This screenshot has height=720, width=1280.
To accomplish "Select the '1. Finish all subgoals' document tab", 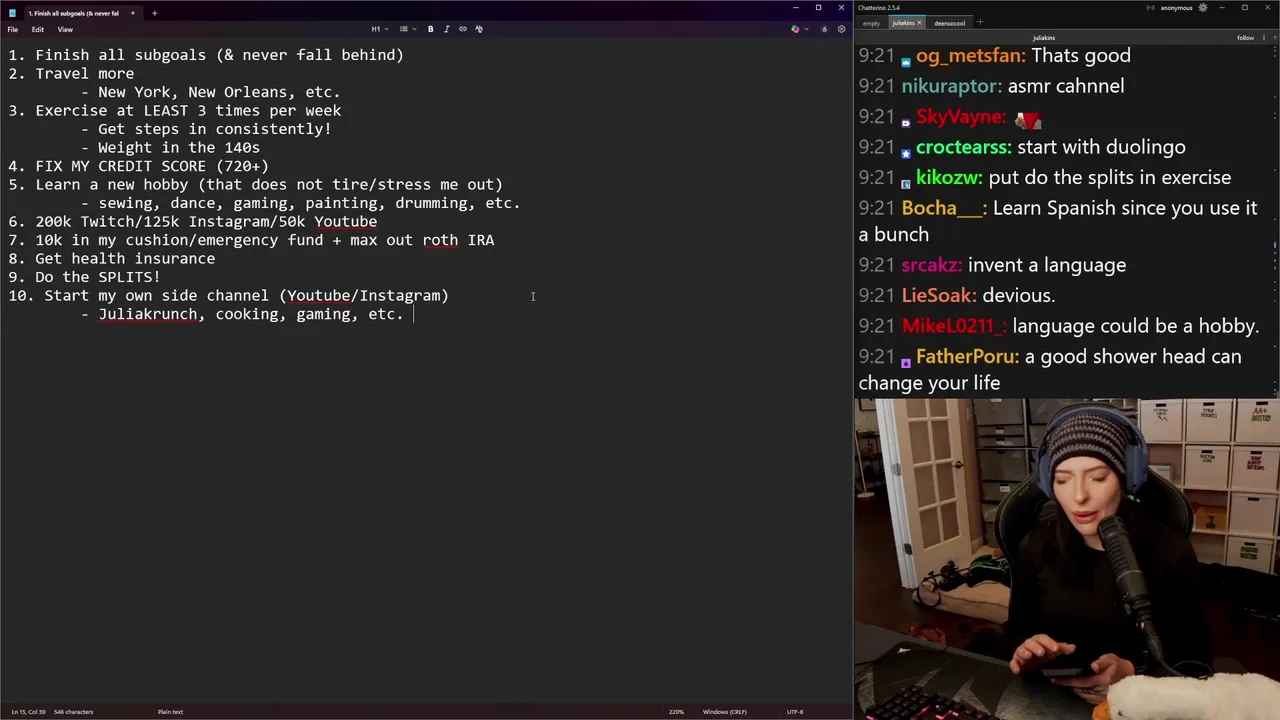I will point(75,13).
